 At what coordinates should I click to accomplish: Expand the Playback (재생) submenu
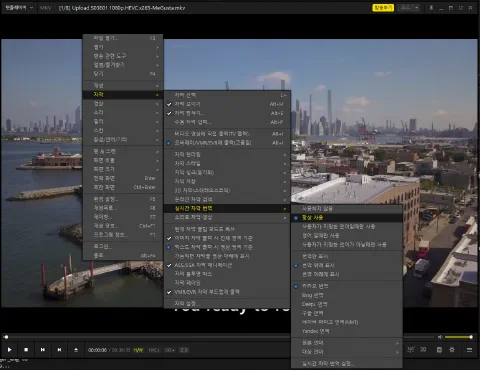coord(123,86)
